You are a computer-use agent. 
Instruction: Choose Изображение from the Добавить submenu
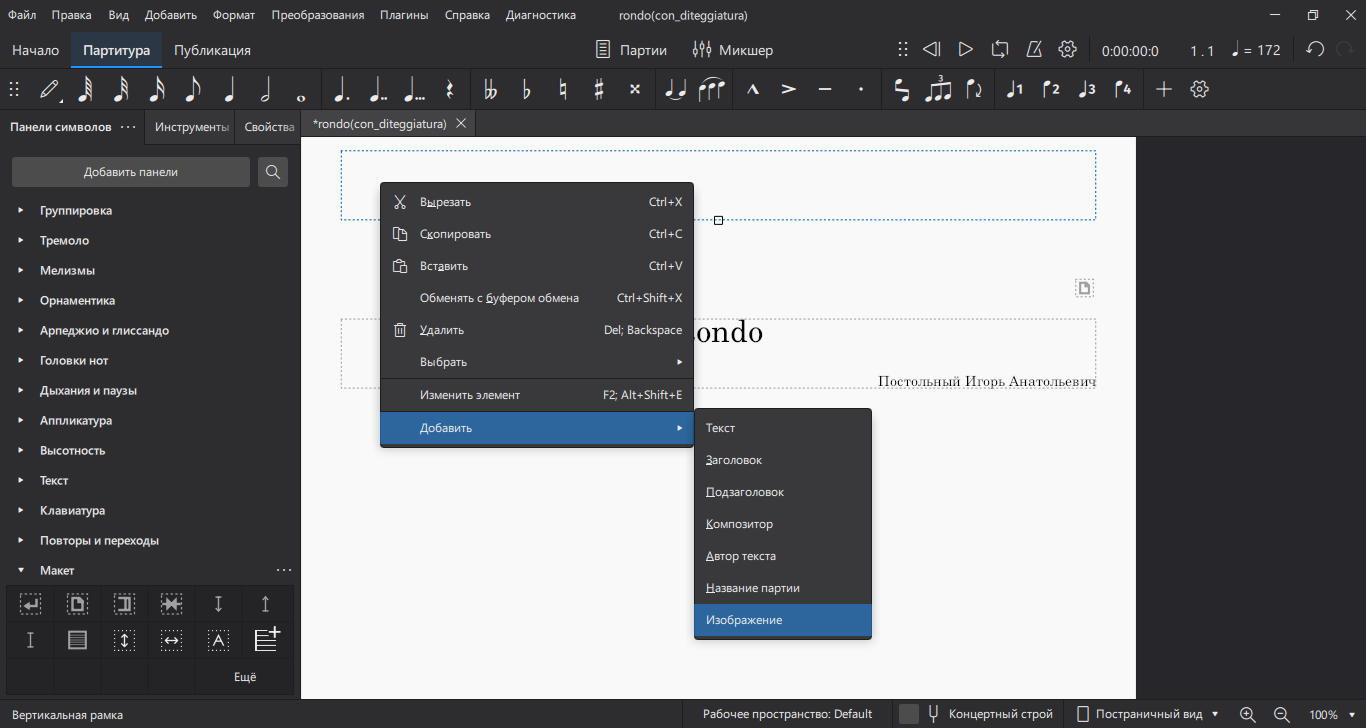(783, 620)
